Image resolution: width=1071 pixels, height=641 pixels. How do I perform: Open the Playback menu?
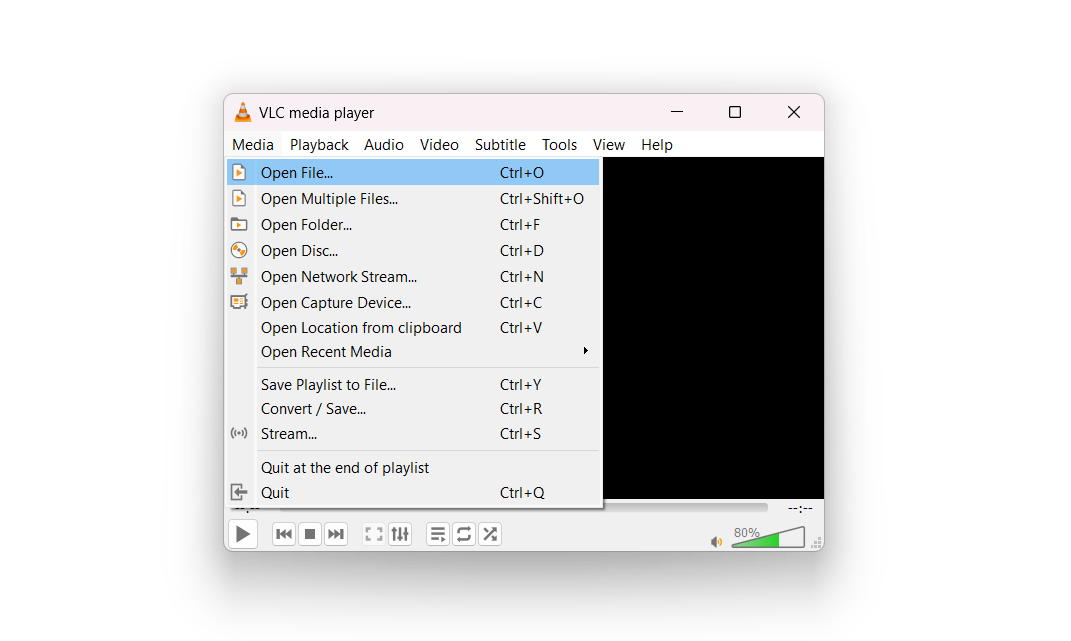tap(319, 145)
